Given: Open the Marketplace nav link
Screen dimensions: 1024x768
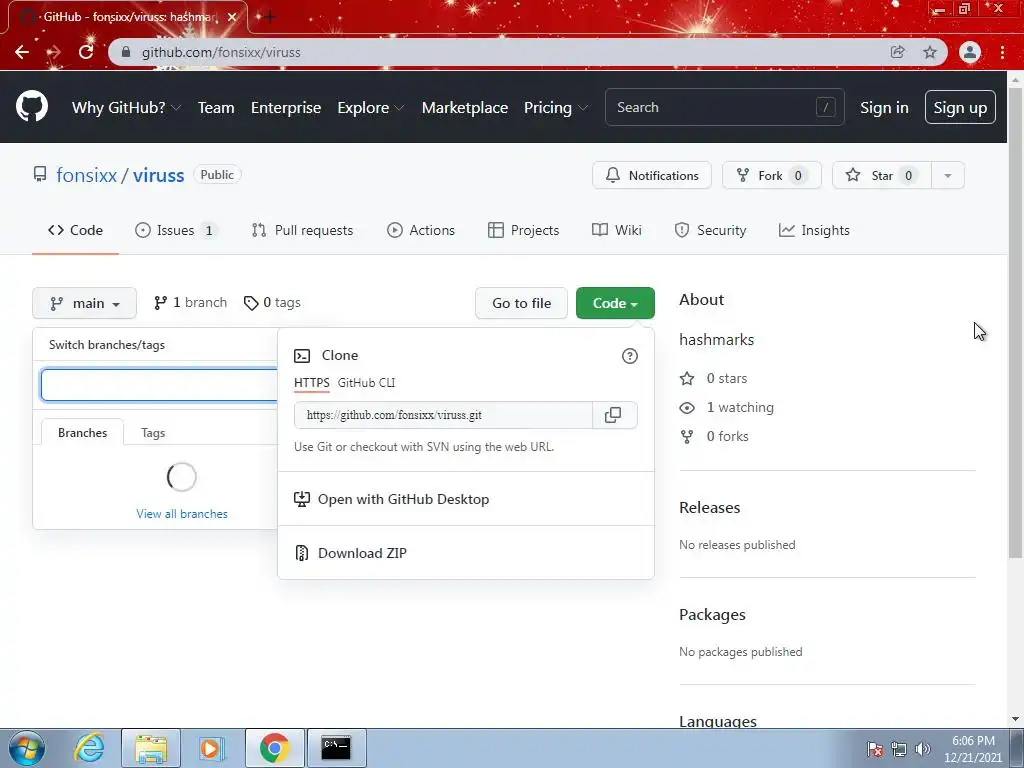Looking at the screenshot, I should 465,108.
